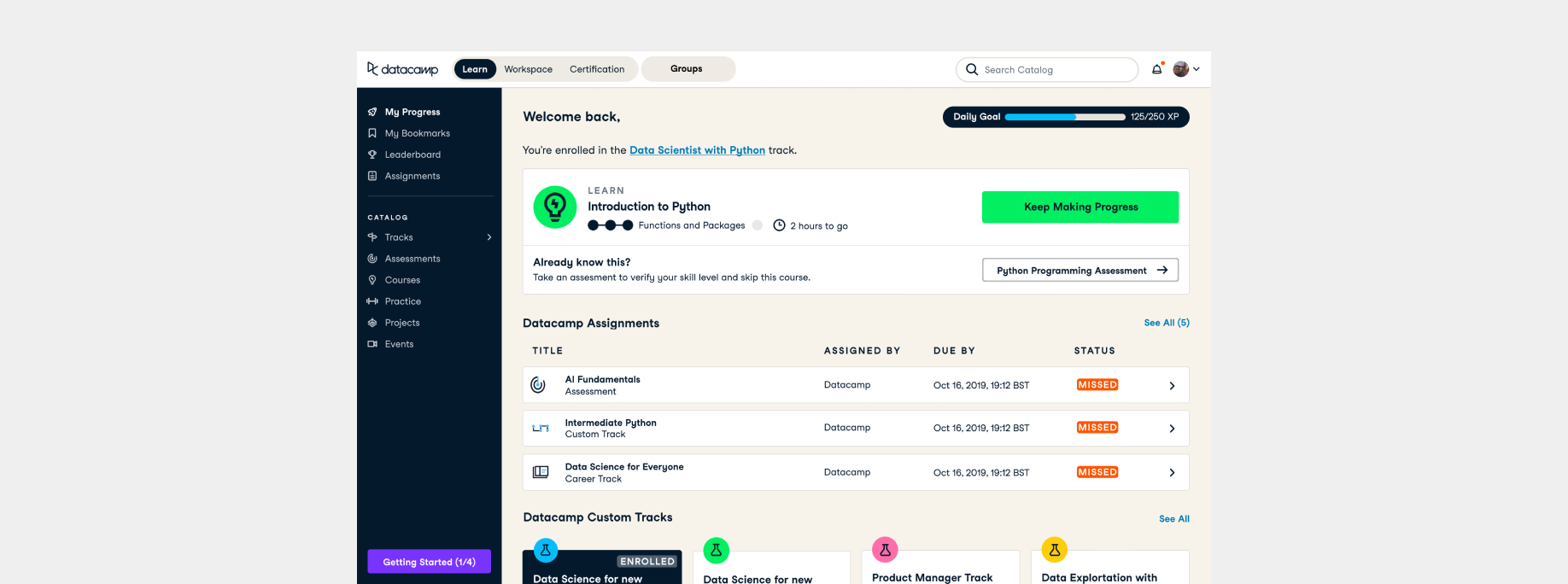Viewport: 1568px width, 584px height.
Task: Click the Data Science for Everyone track icon
Action: 541,472
